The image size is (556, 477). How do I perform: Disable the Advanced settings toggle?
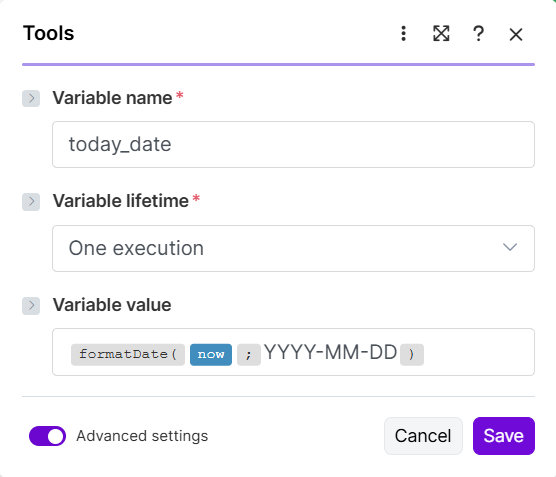[x=48, y=436]
